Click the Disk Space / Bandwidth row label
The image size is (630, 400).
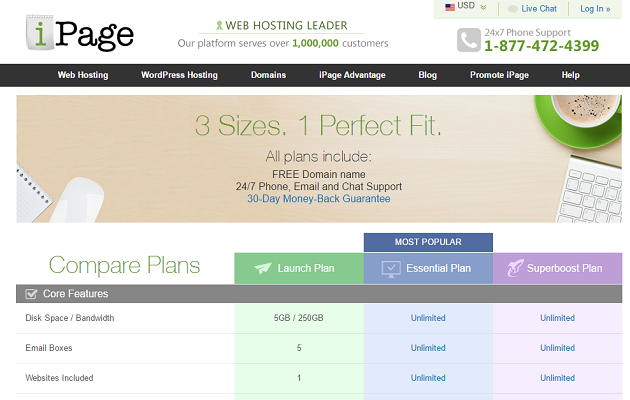(x=70, y=318)
